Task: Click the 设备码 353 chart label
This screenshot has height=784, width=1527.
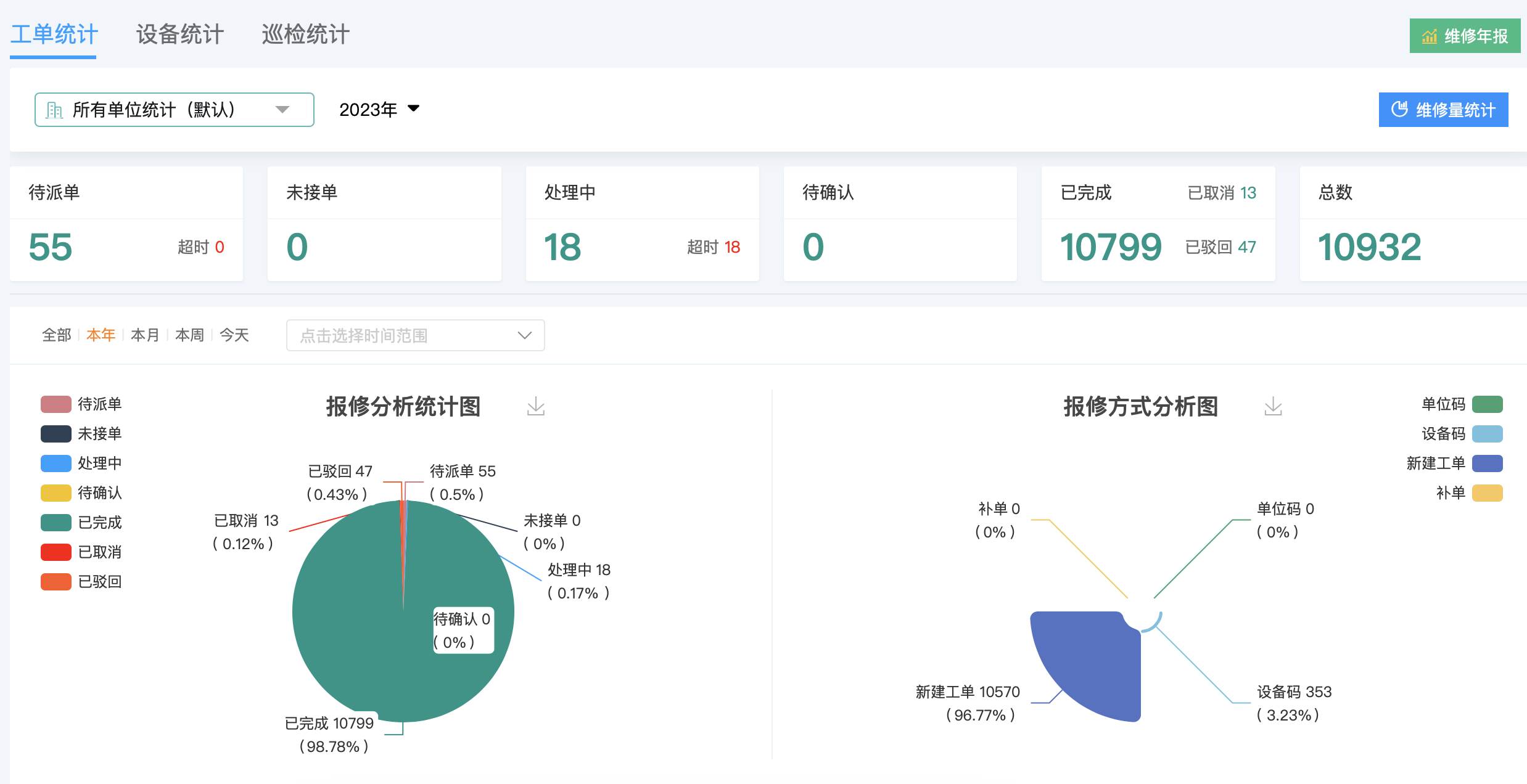Action: (1294, 703)
